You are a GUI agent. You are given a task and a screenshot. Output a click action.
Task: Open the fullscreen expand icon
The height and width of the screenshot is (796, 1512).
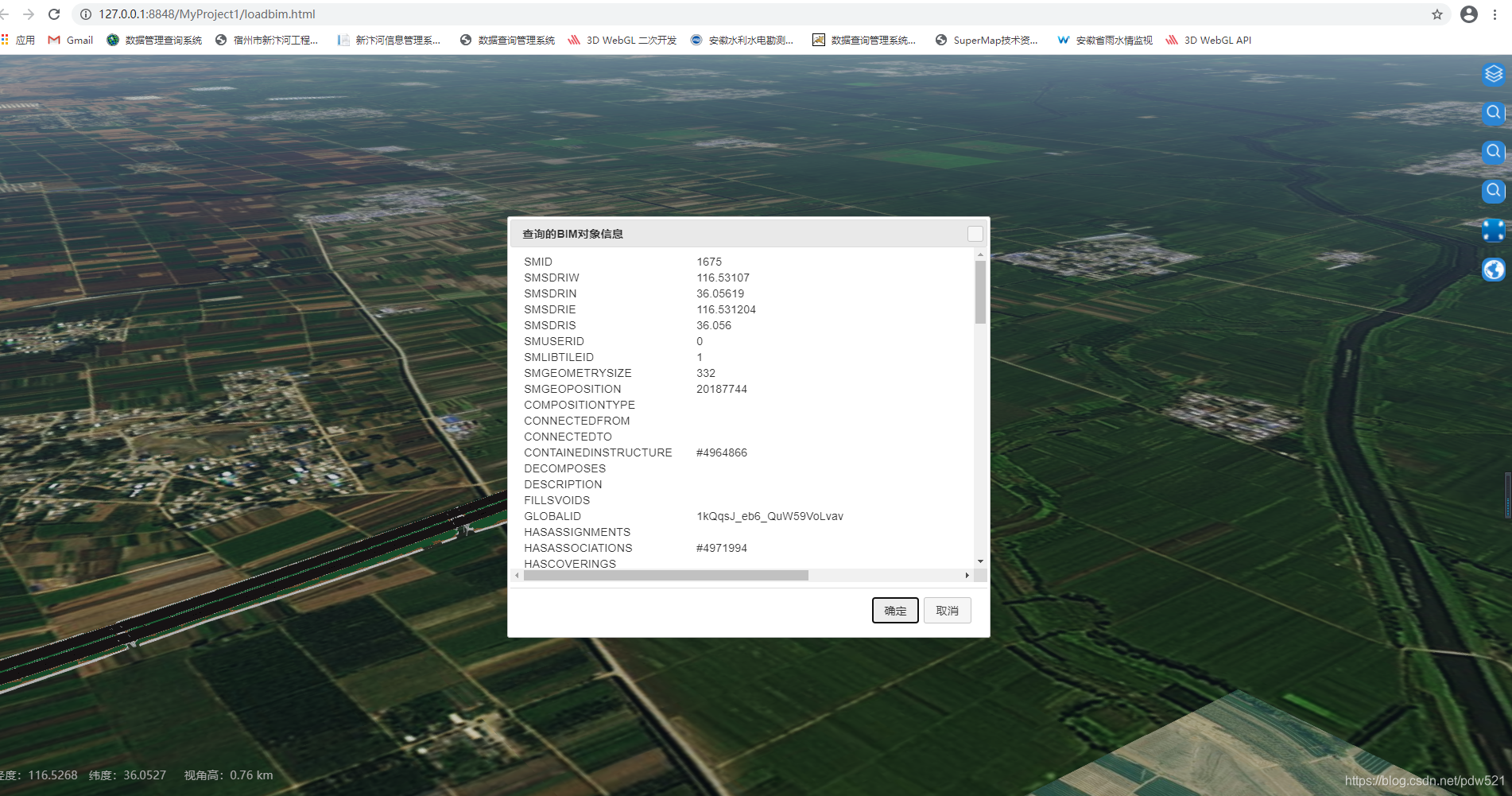click(1494, 231)
